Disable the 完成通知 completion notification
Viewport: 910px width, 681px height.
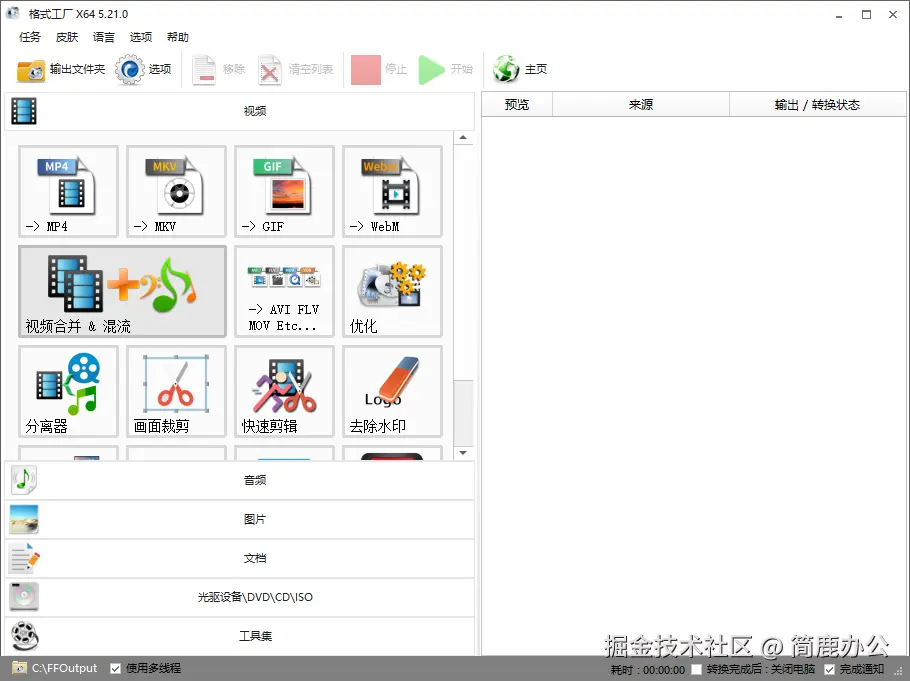point(828,668)
